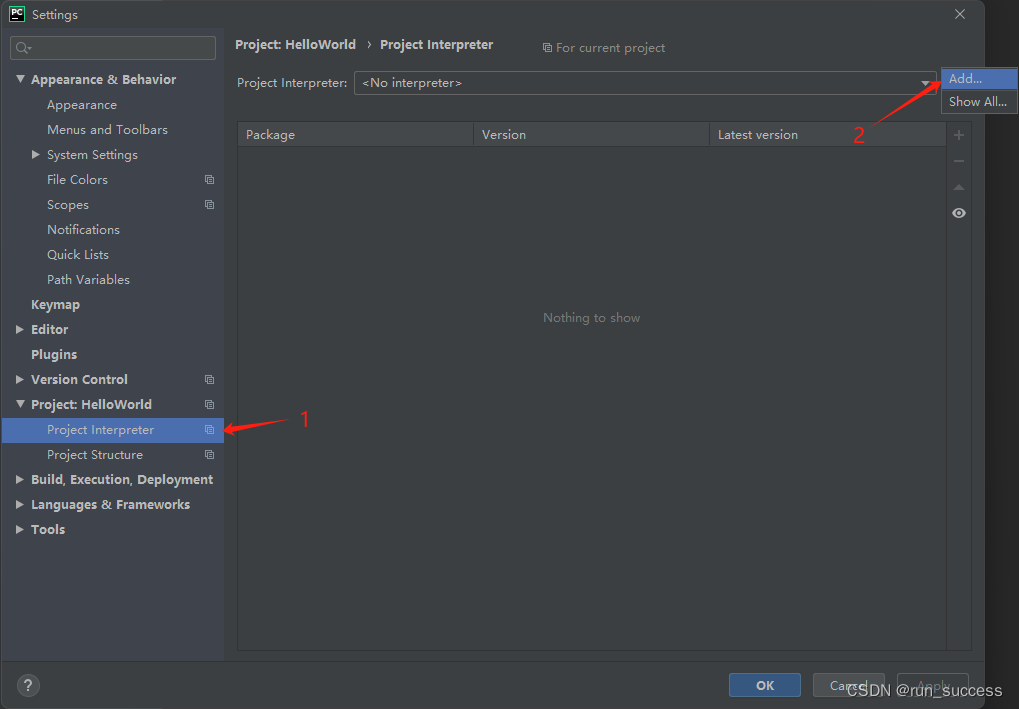Click the OK button
1019x709 pixels.
coord(765,685)
